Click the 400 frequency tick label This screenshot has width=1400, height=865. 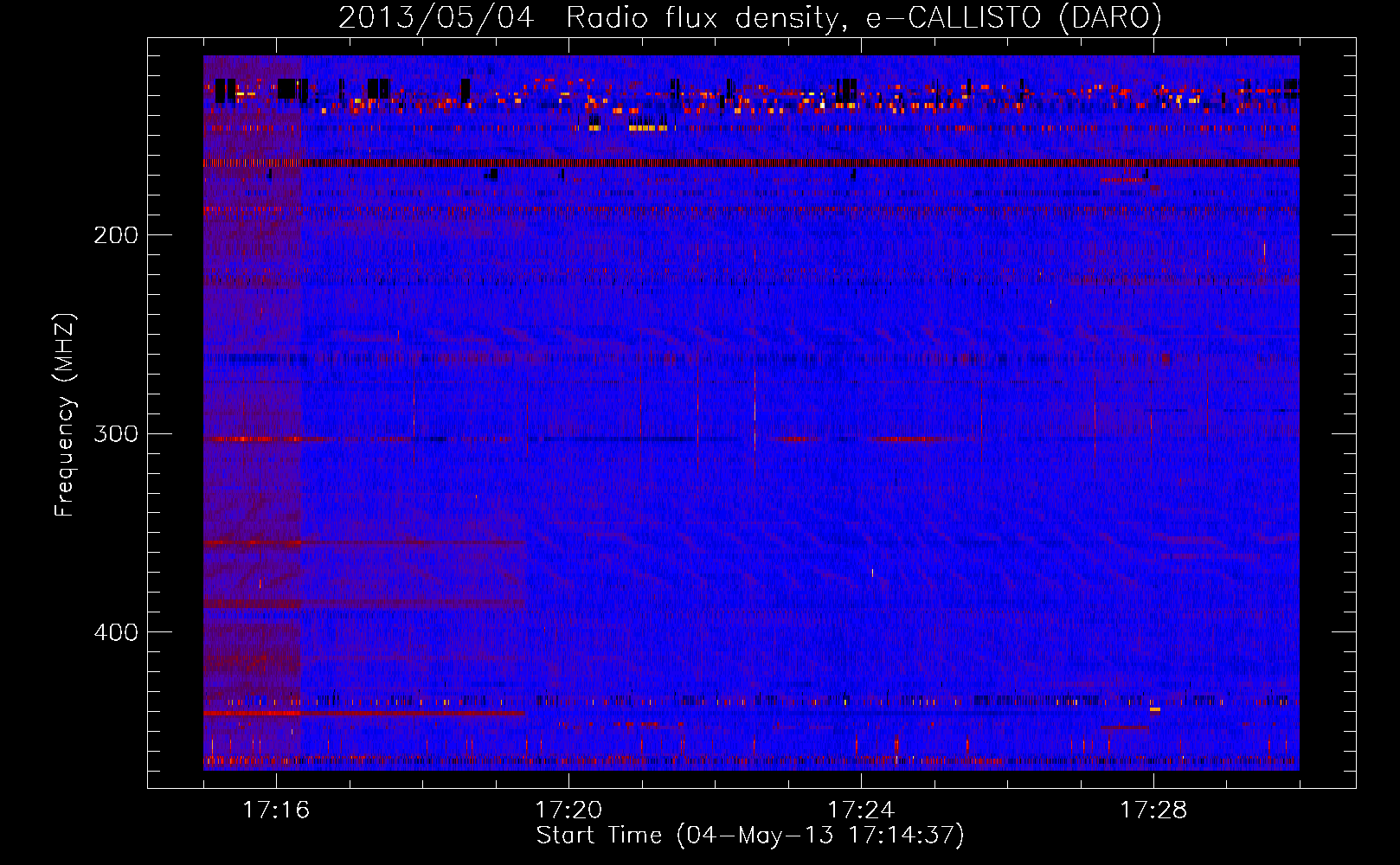(x=116, y=632)
